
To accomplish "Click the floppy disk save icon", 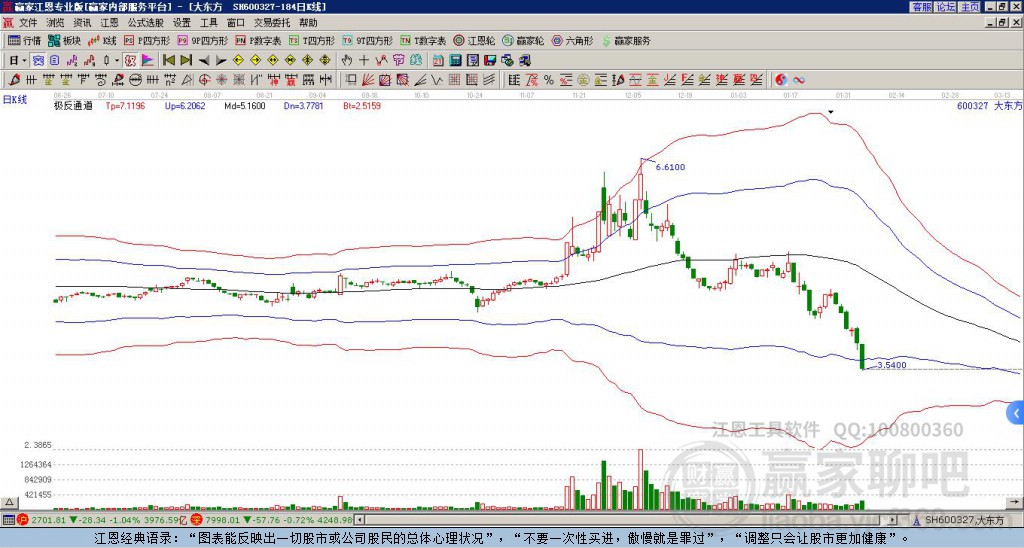I will click(x=490, y=61).
